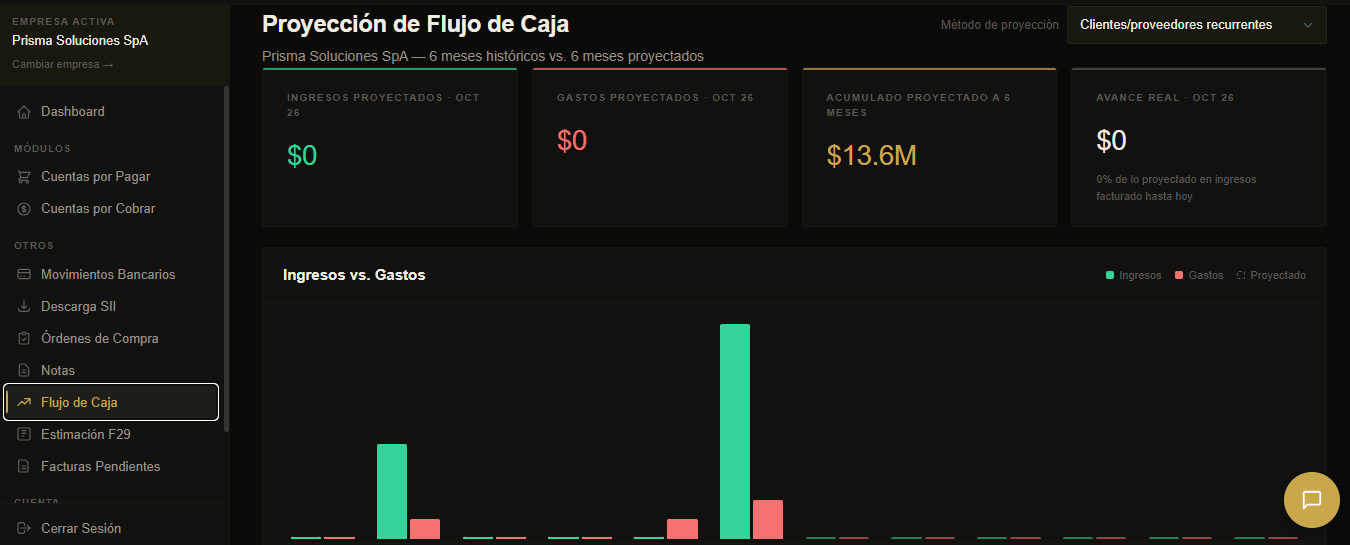The image size is (1350, 545).
Task: Click the Flujo de Caja trend icon
Action: [x=24, y=403]
